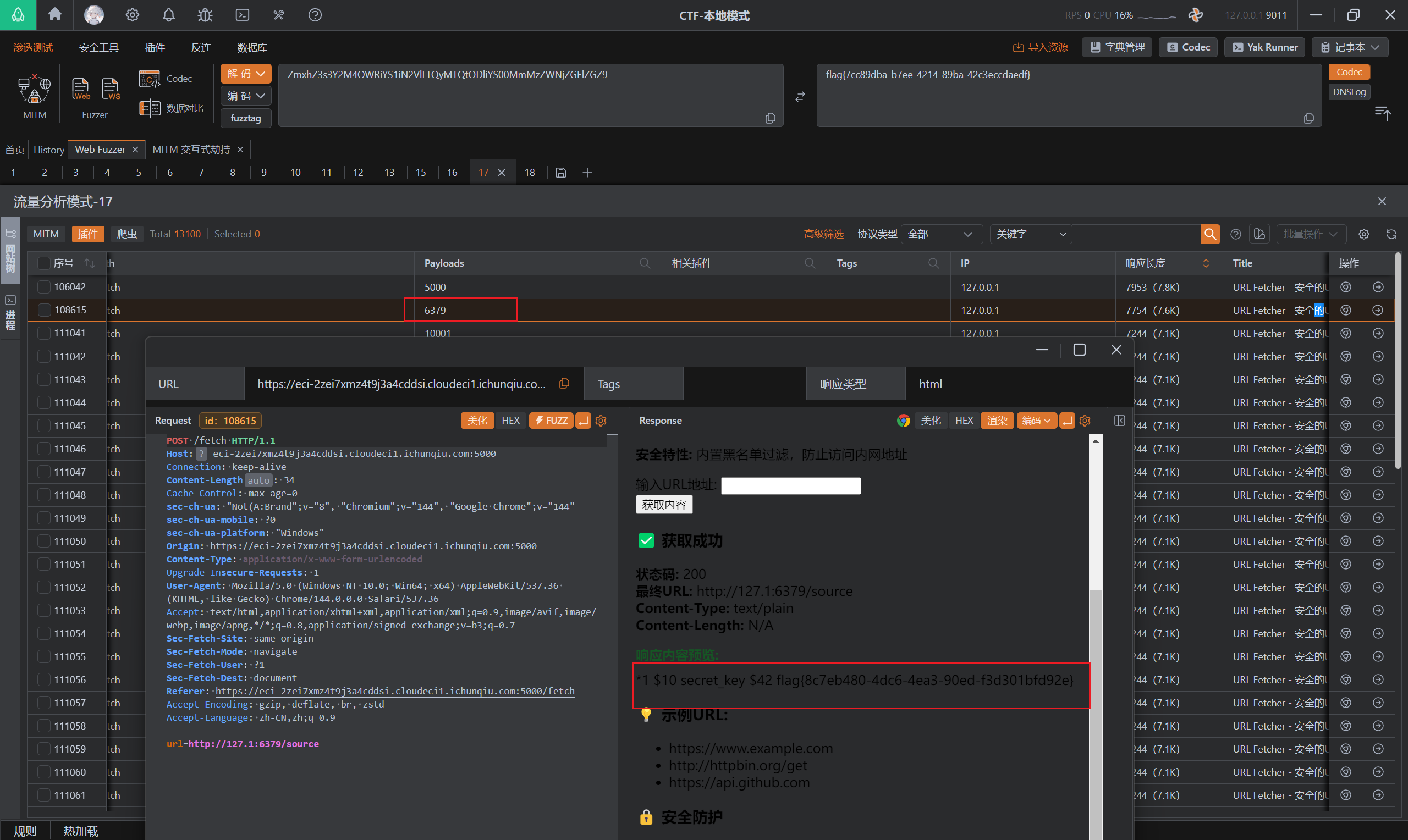Tick the checkbox for row 111041
This screenshot has height=840, width=1408.
click(x=43, y=333)
